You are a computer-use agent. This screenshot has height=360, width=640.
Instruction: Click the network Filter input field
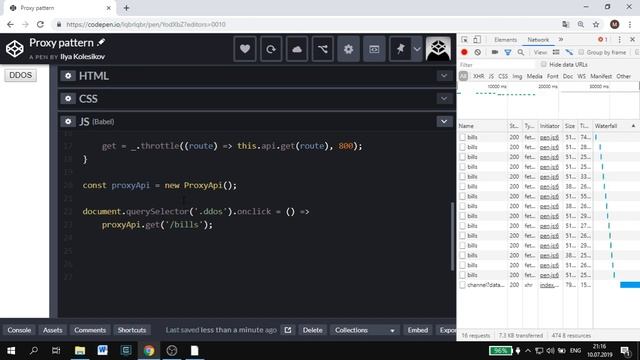pos(496,65)
